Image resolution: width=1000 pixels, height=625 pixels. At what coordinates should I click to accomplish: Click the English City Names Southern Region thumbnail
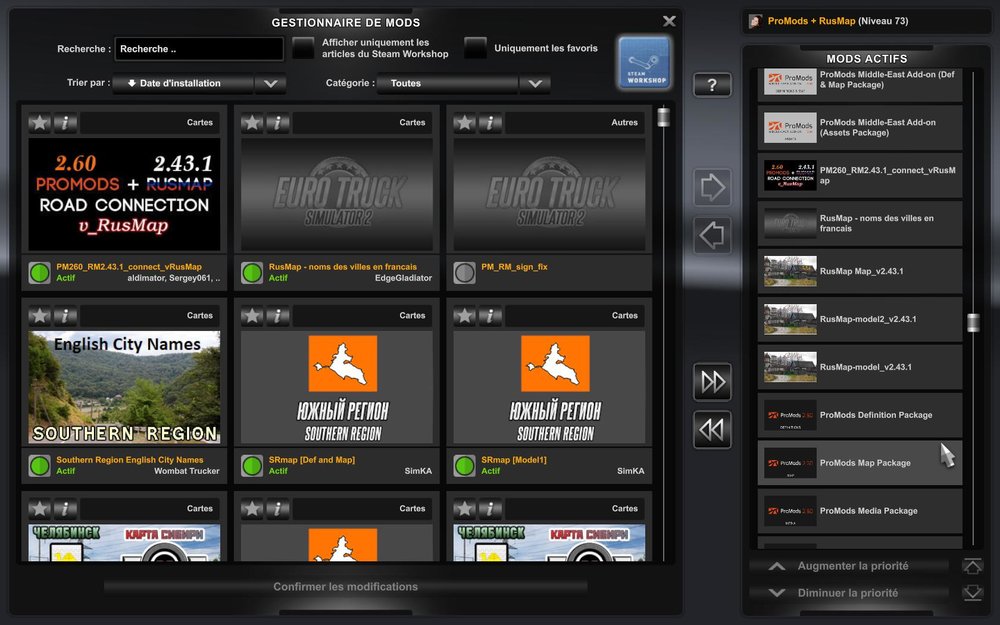124,387
